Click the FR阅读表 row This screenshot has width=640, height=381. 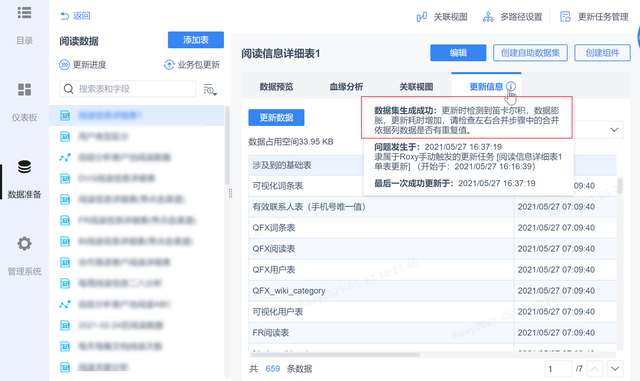(433, 333)
